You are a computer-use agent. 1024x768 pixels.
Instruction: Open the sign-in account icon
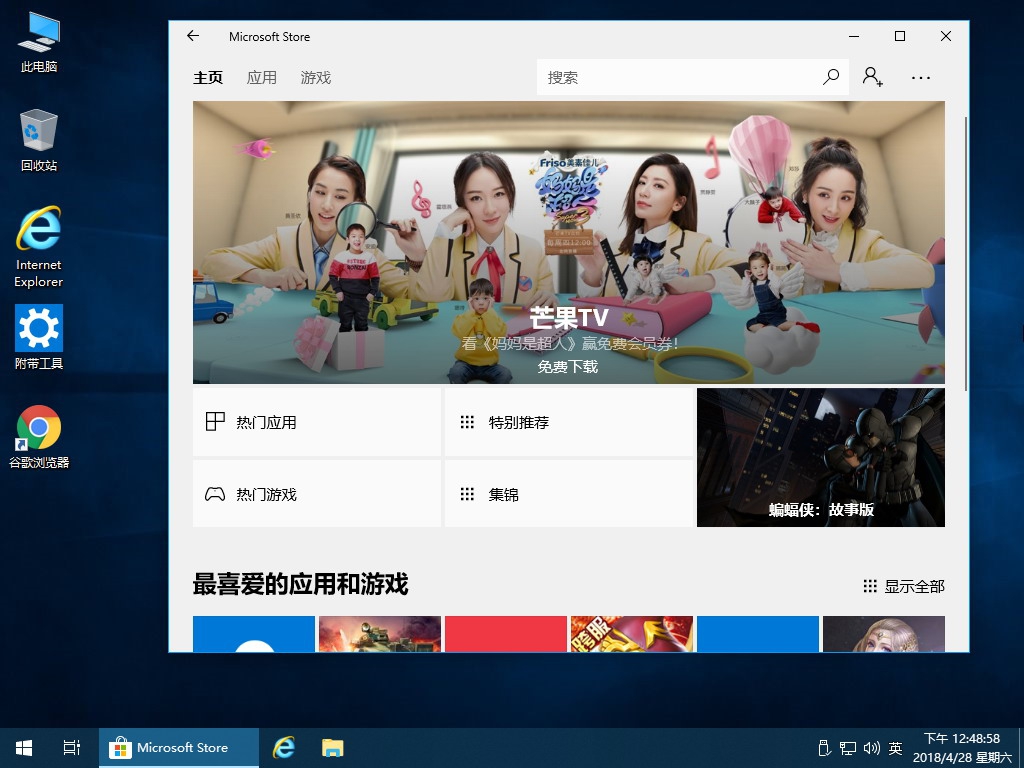click(x=872, y=77)
